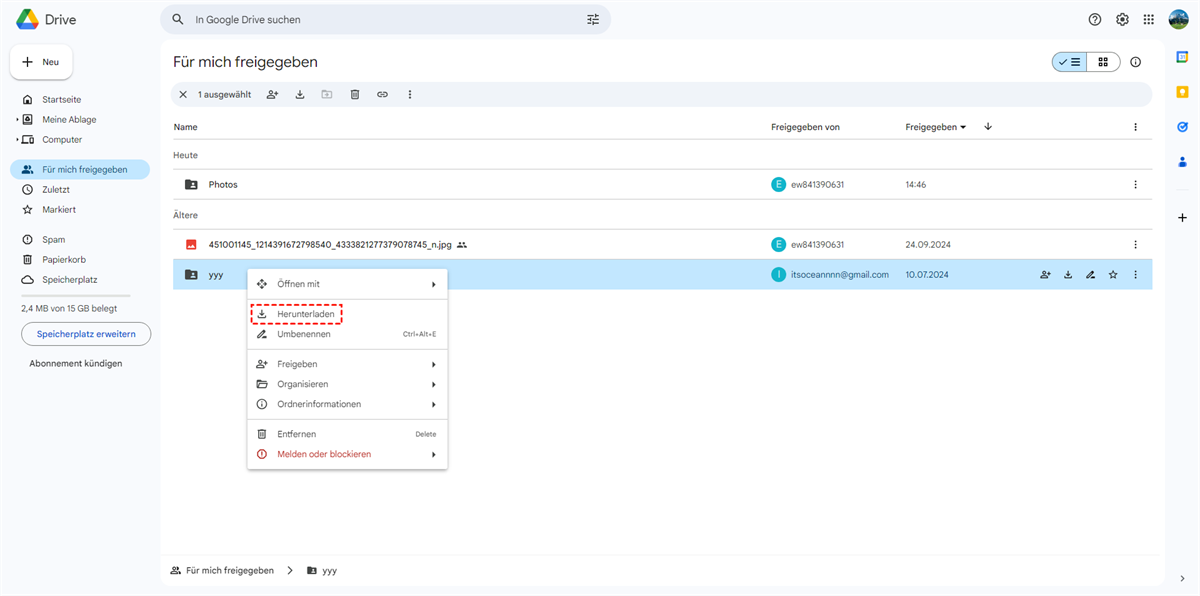Viewport: 1200px width, 596px height.
Task: Open Google Tasks in side panel
Action: [x=1183, y=127]
